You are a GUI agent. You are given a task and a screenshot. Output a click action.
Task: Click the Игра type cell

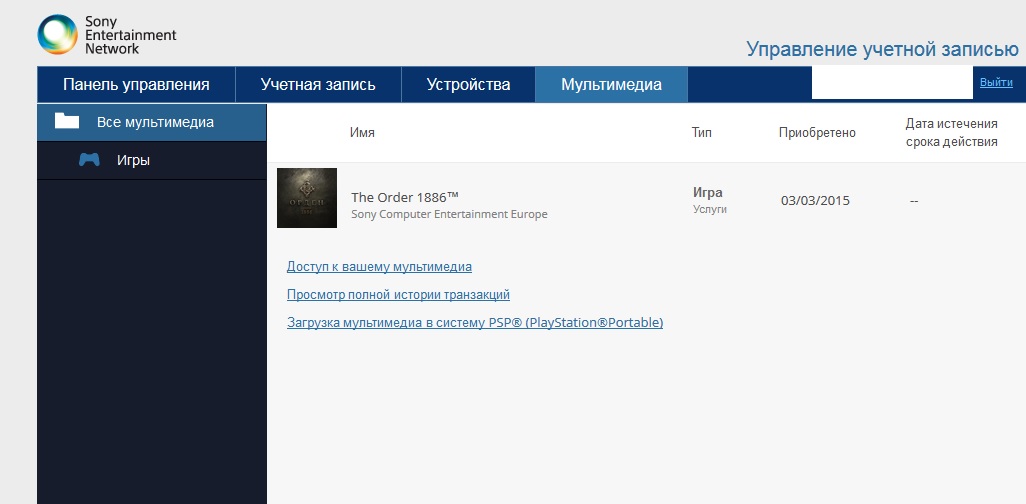707,193
